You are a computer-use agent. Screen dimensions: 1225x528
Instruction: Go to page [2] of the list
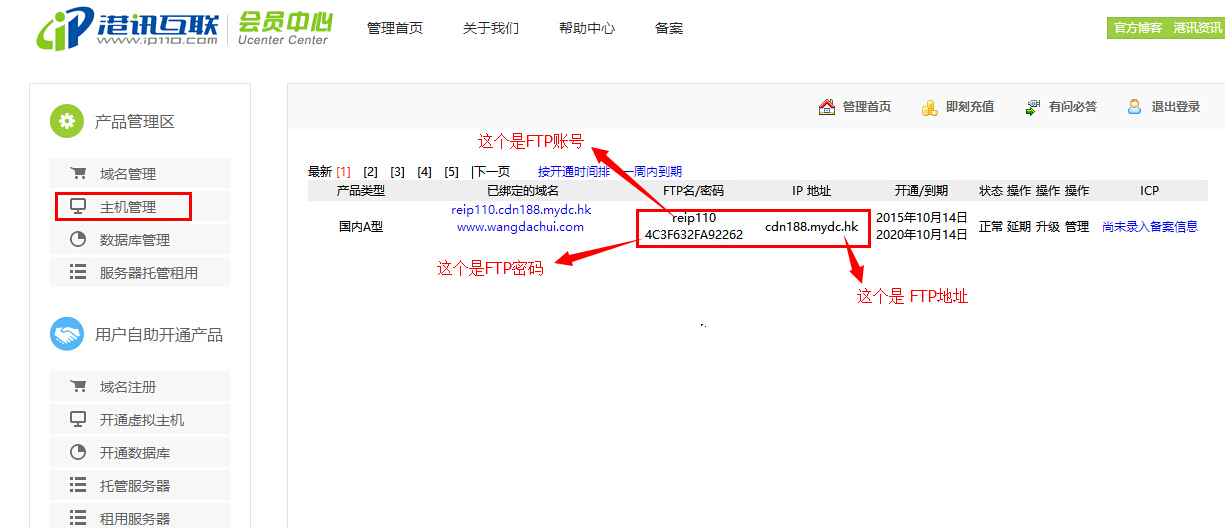click(371, 172)
